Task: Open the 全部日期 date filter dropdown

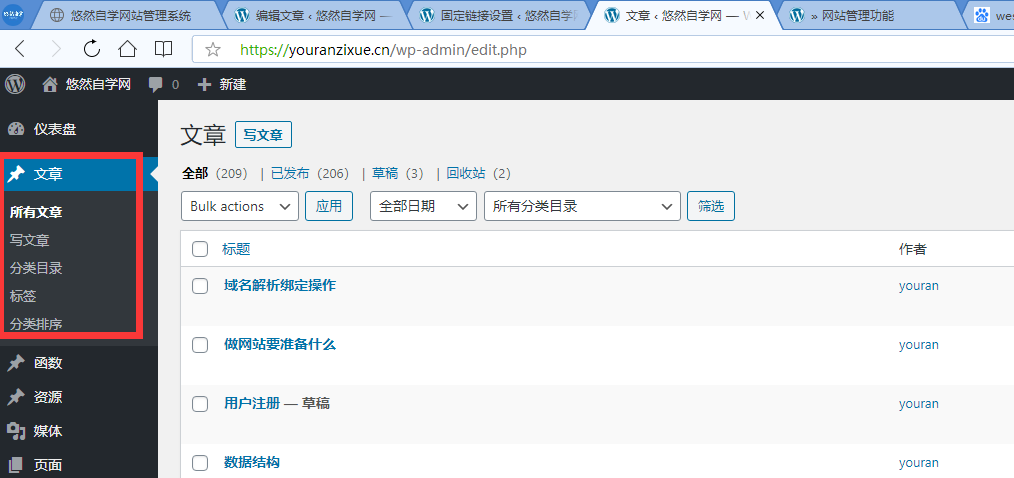Action: pos(423,206)
